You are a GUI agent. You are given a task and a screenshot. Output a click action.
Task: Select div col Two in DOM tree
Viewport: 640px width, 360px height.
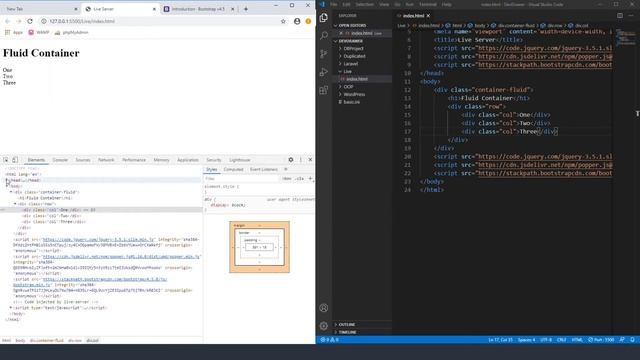click(51, 216)
